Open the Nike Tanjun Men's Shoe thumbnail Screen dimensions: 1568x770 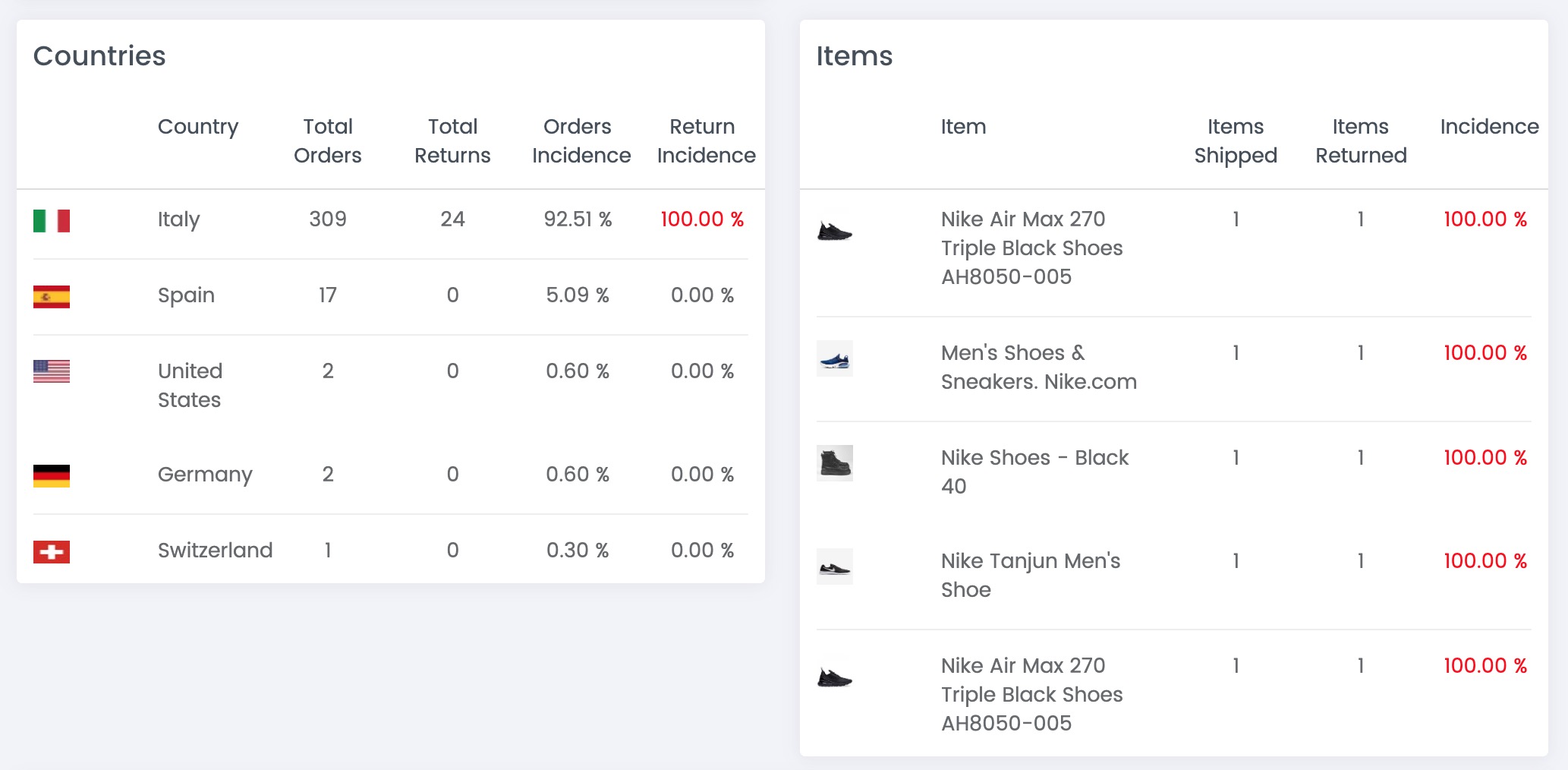pos(835,566)
